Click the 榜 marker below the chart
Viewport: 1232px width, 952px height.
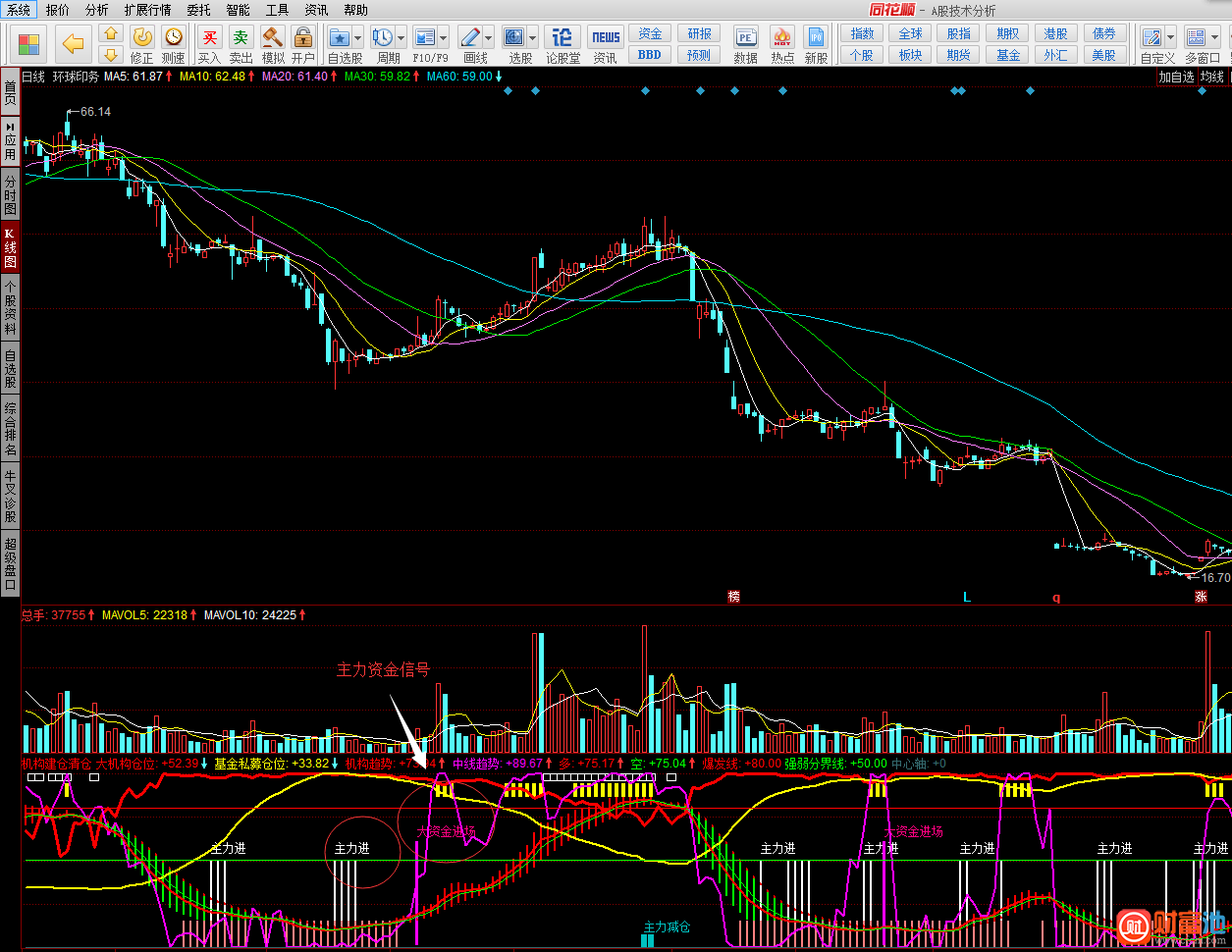tap(733, 597)
